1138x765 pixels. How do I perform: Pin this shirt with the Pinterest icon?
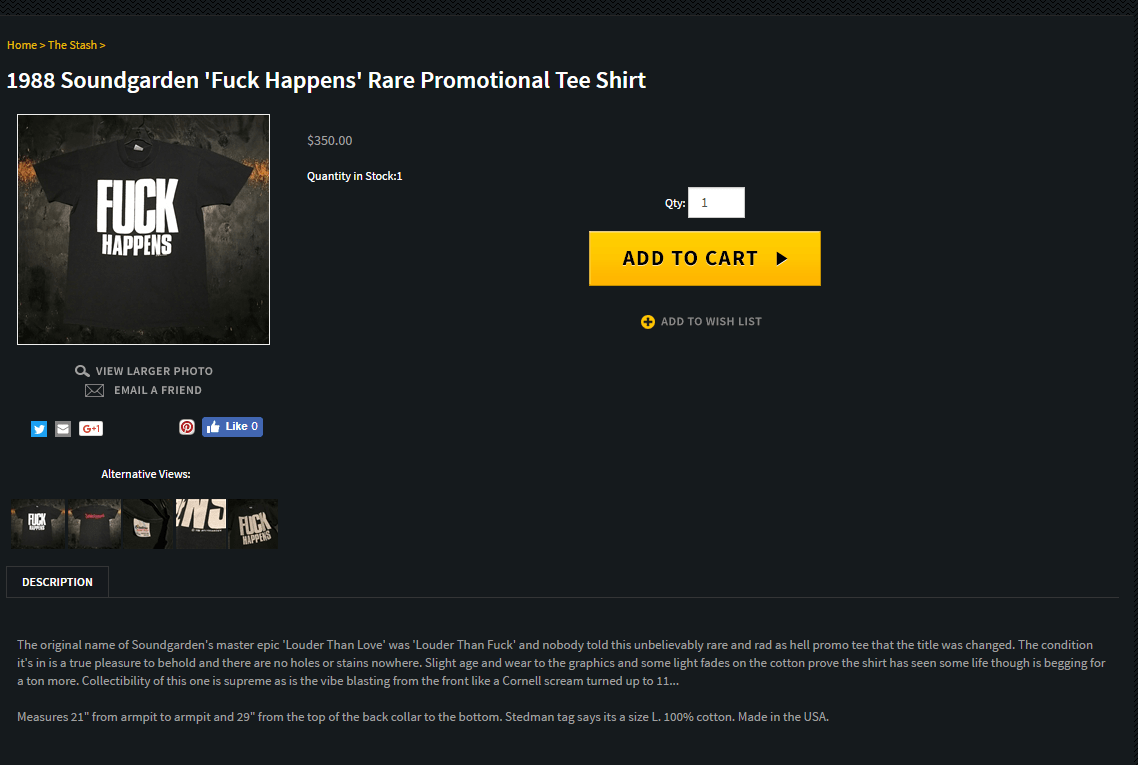187,427
